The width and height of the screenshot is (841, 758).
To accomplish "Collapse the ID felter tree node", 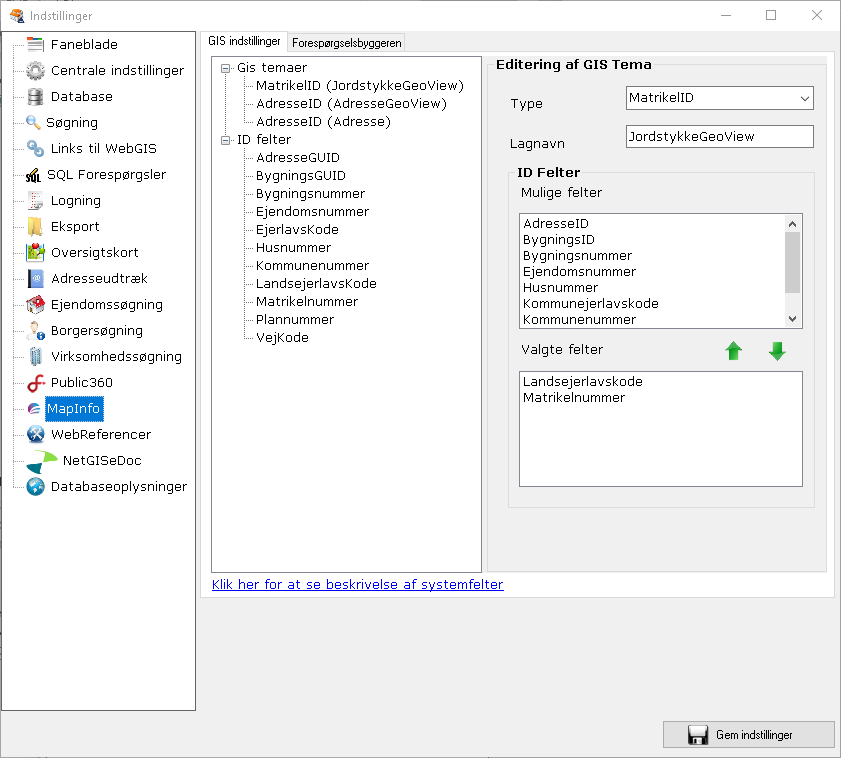I will pyautogui.click(x=224, y=139).
